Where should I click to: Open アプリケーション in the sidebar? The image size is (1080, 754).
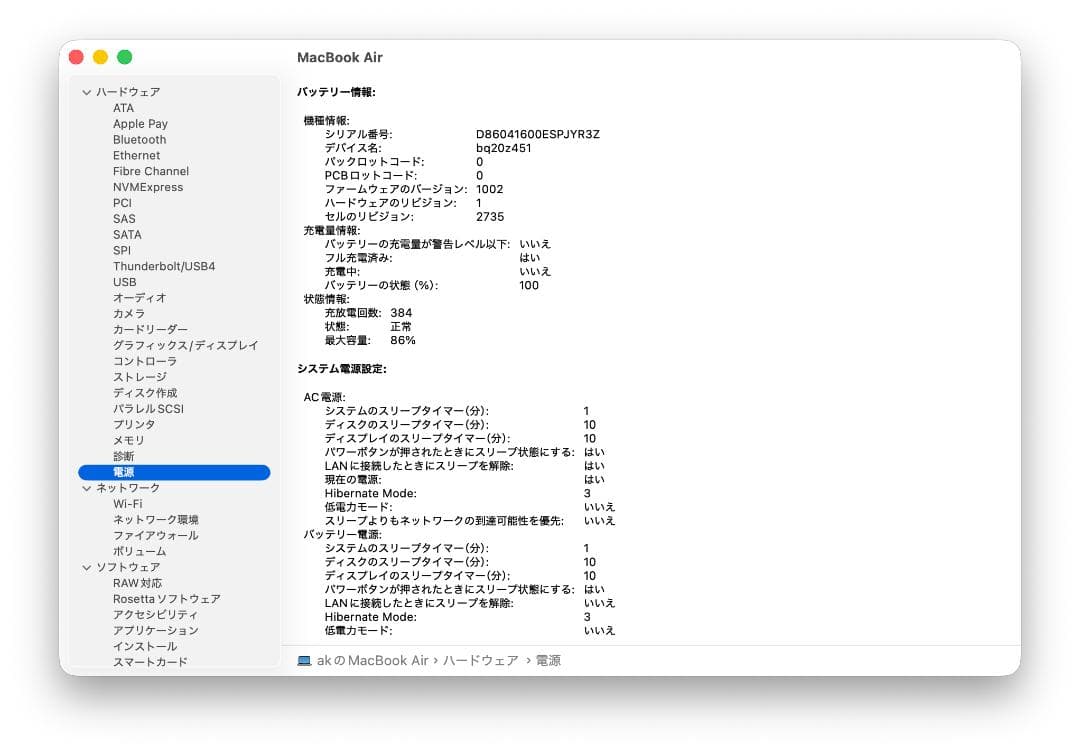click(156, 630)
